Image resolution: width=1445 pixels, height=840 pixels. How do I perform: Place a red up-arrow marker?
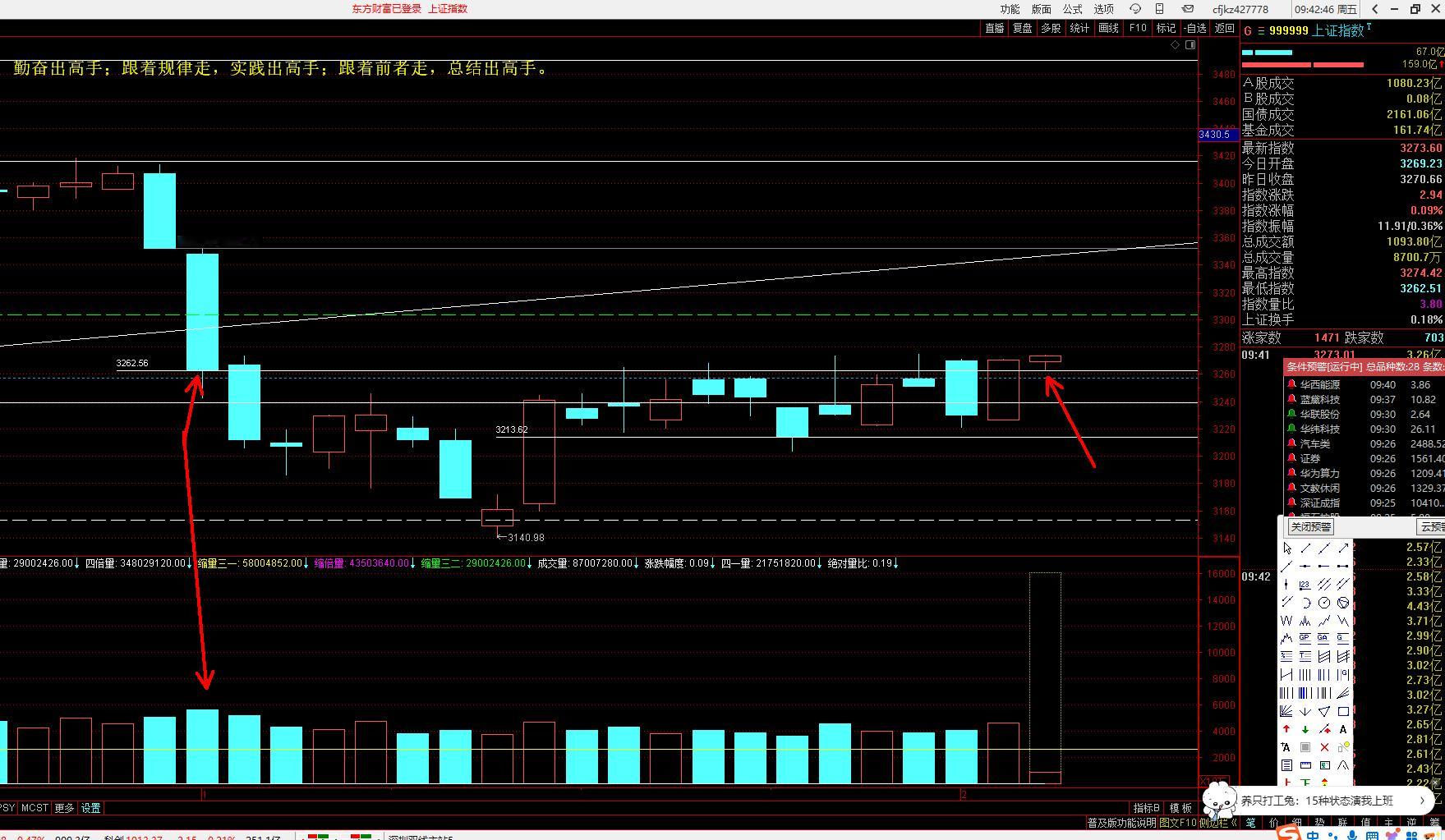[x=1286, y=729]
